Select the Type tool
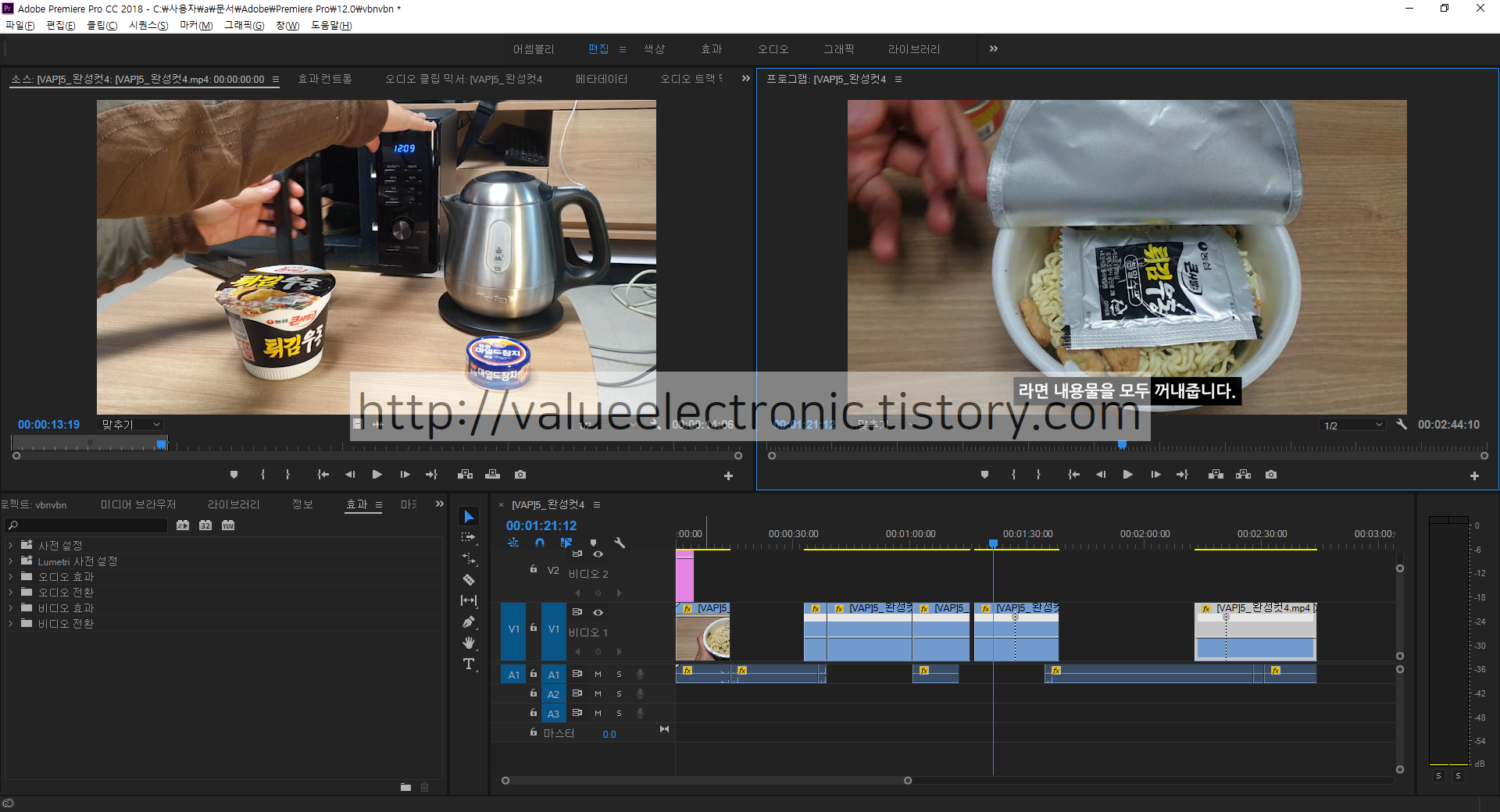Viewport: 1500px width, 812px height. pyautogui.click(x=469, y=664)
